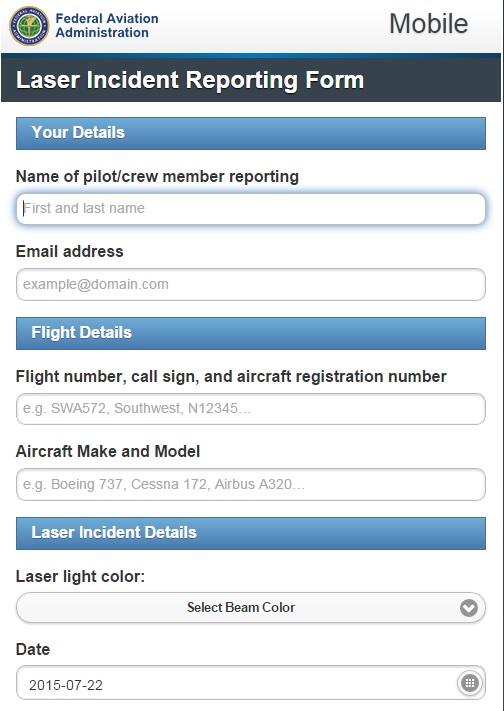Click the Email address input field
504x711 pixels.
point(251,284)
